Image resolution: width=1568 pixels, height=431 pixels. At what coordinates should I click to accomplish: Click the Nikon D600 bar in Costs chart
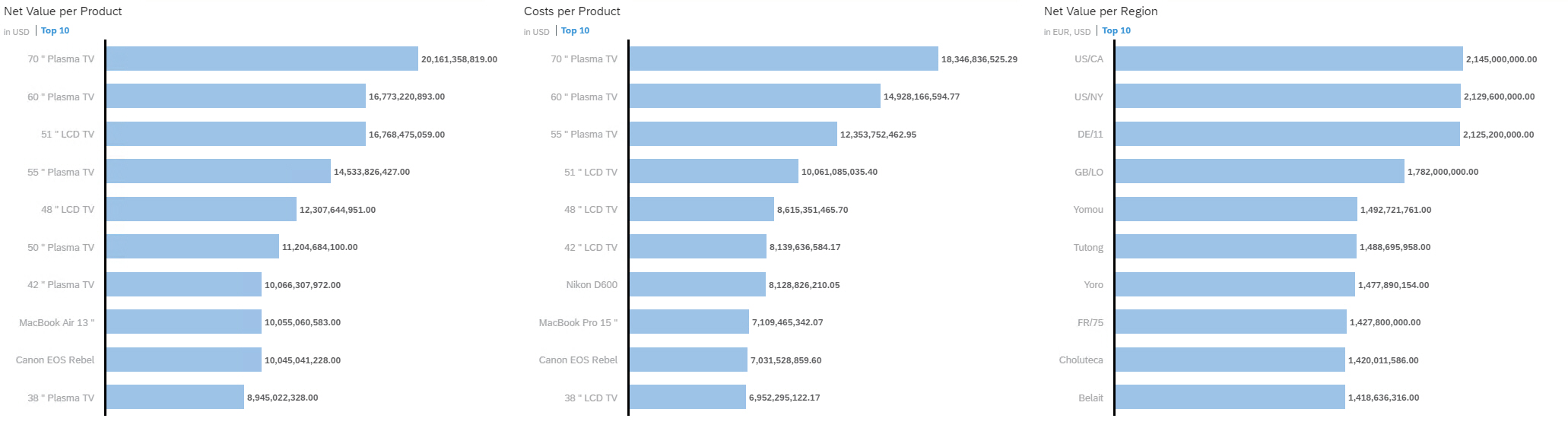coord(697,284)
